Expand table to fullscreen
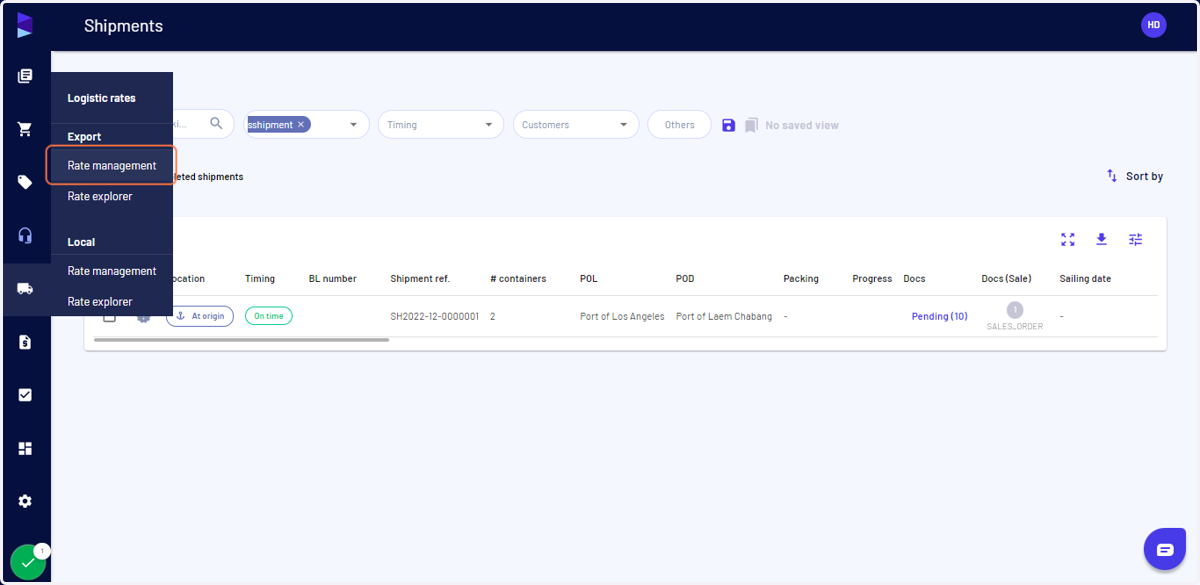Image resolution: width=1200 pixels, height=585 pixels. [1068, 239]
